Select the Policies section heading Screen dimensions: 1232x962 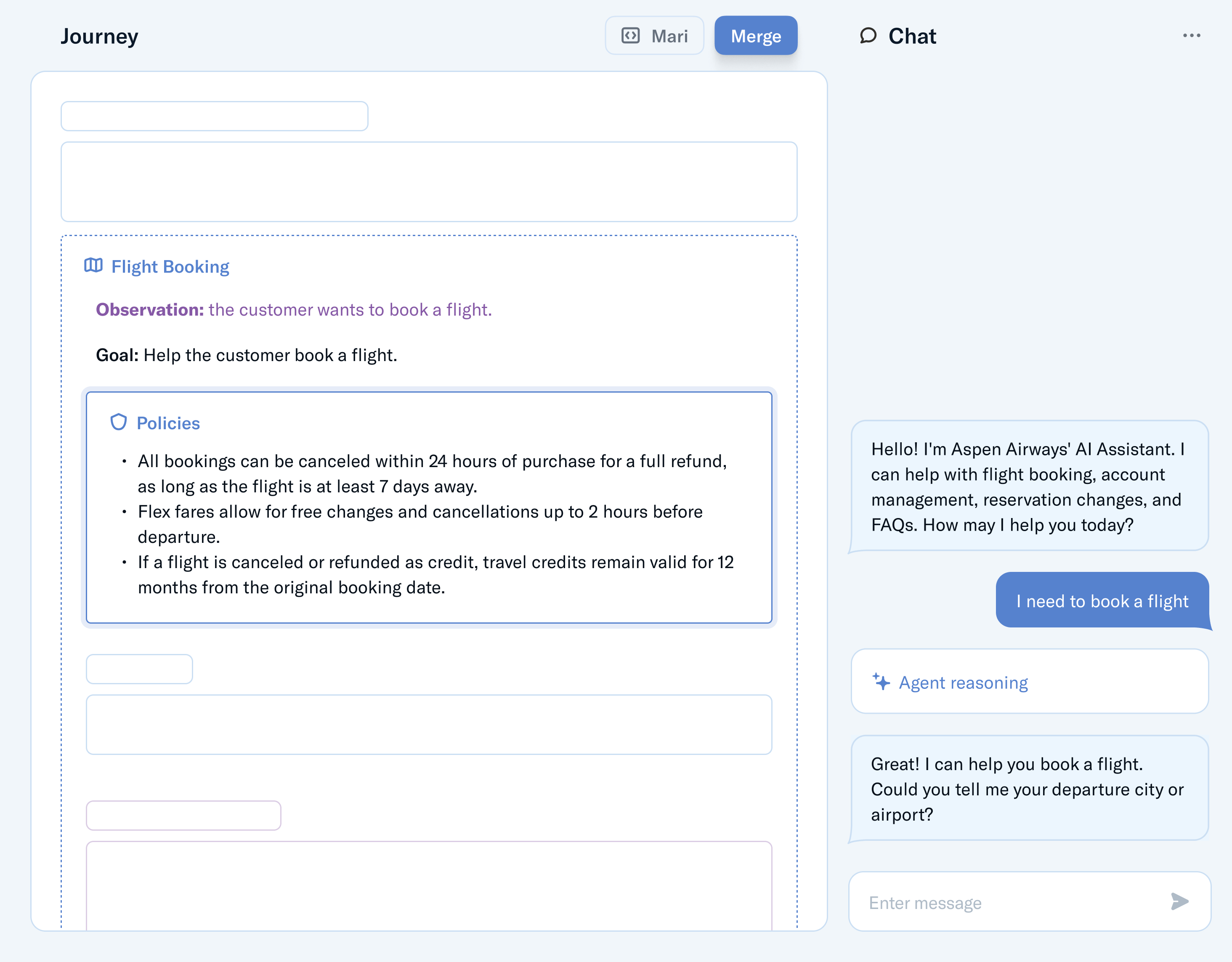coord(168,423)
